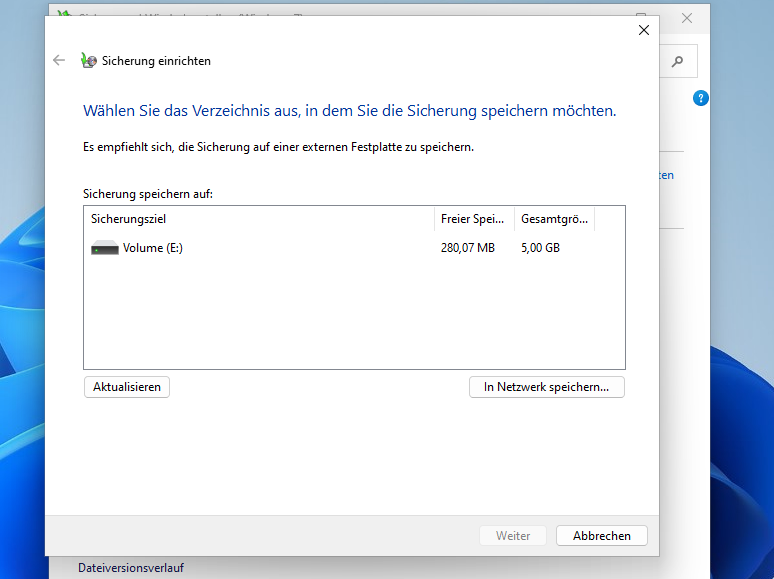
Task: Click the 5,00 GB total size value
Action: (x=540, y=248)
